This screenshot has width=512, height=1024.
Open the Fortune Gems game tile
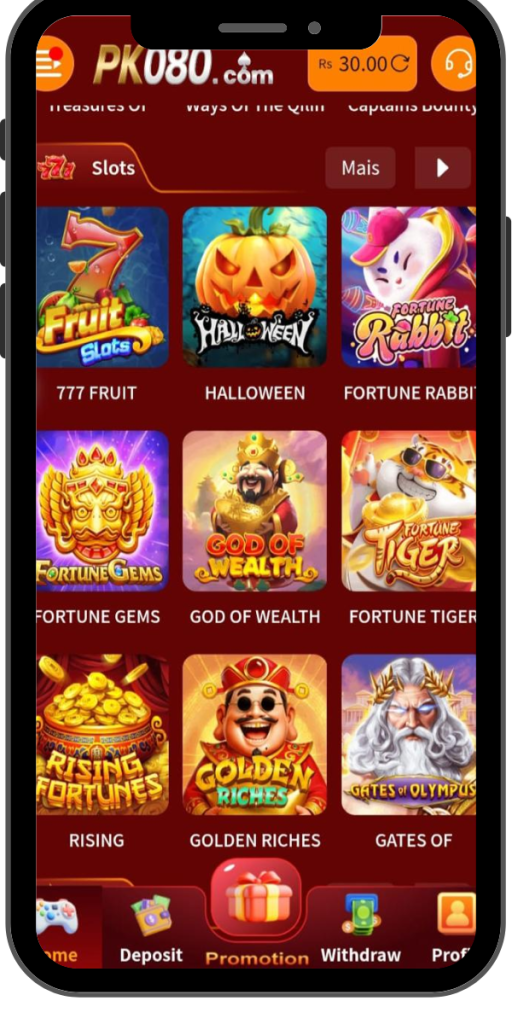103,511
